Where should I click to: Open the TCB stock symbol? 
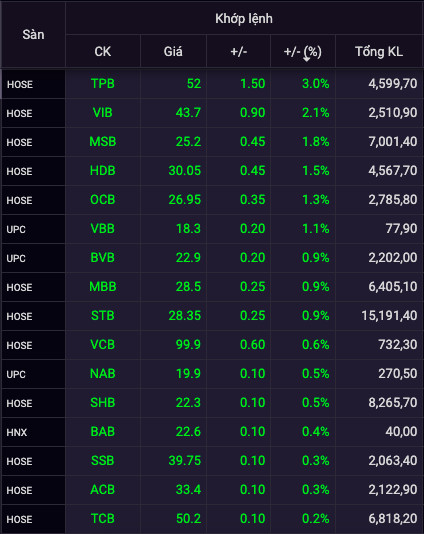[103, 518]
